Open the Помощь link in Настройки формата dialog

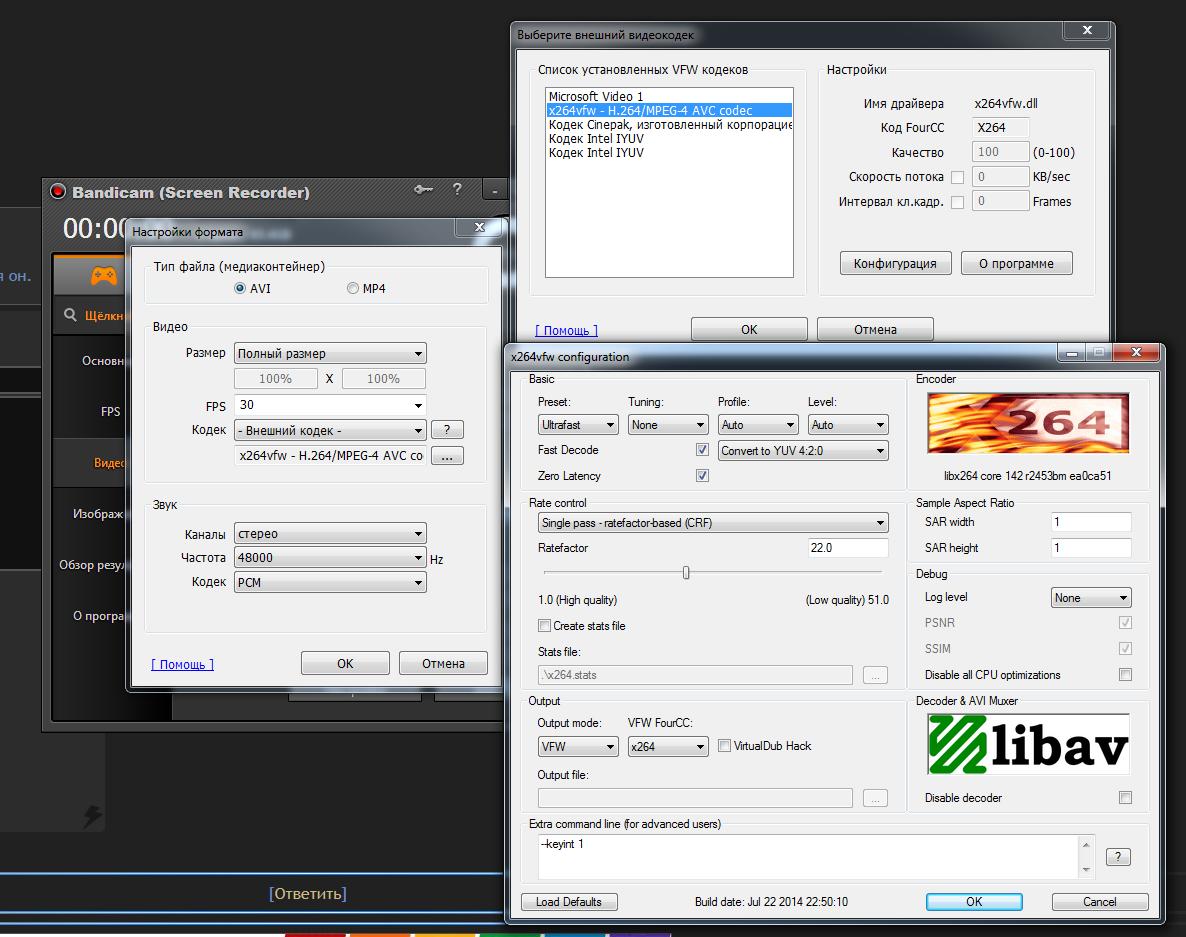tap(182, 664)
